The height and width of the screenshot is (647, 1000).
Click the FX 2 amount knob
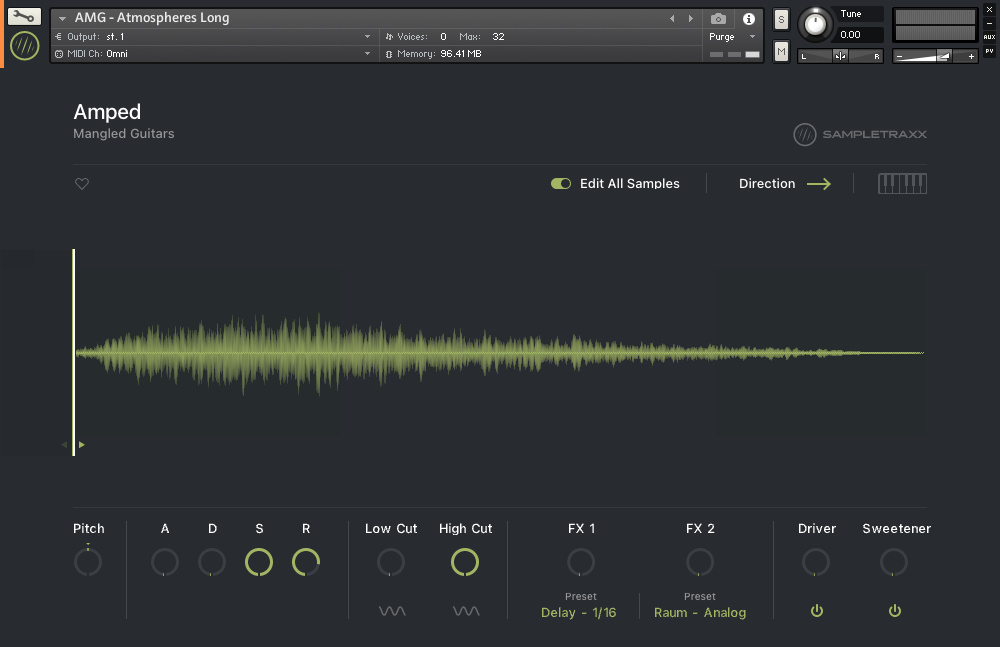click(700, 562)
